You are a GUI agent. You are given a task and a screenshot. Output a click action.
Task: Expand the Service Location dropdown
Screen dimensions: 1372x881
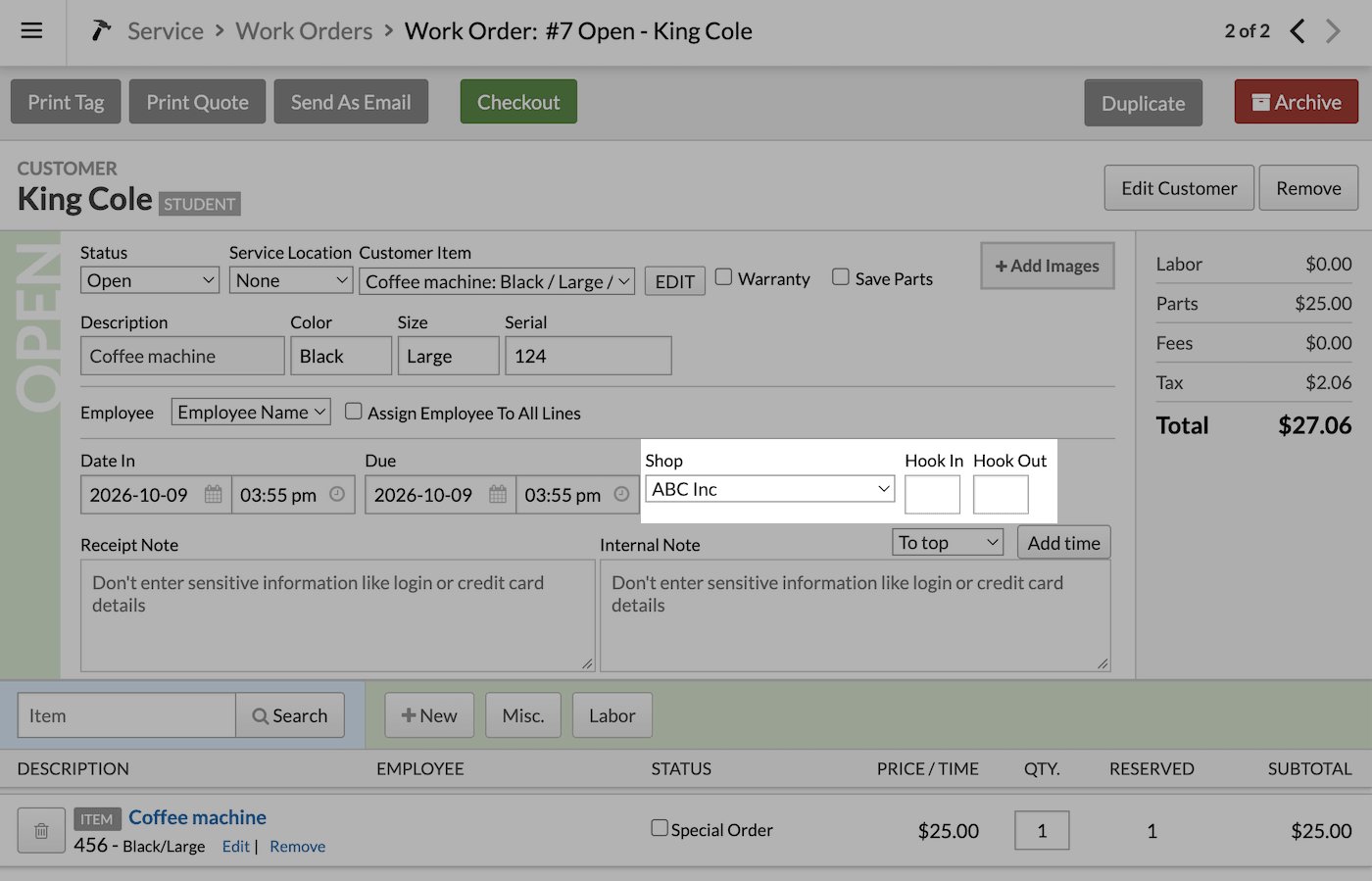pyautogui.click(x=291, y=280)
